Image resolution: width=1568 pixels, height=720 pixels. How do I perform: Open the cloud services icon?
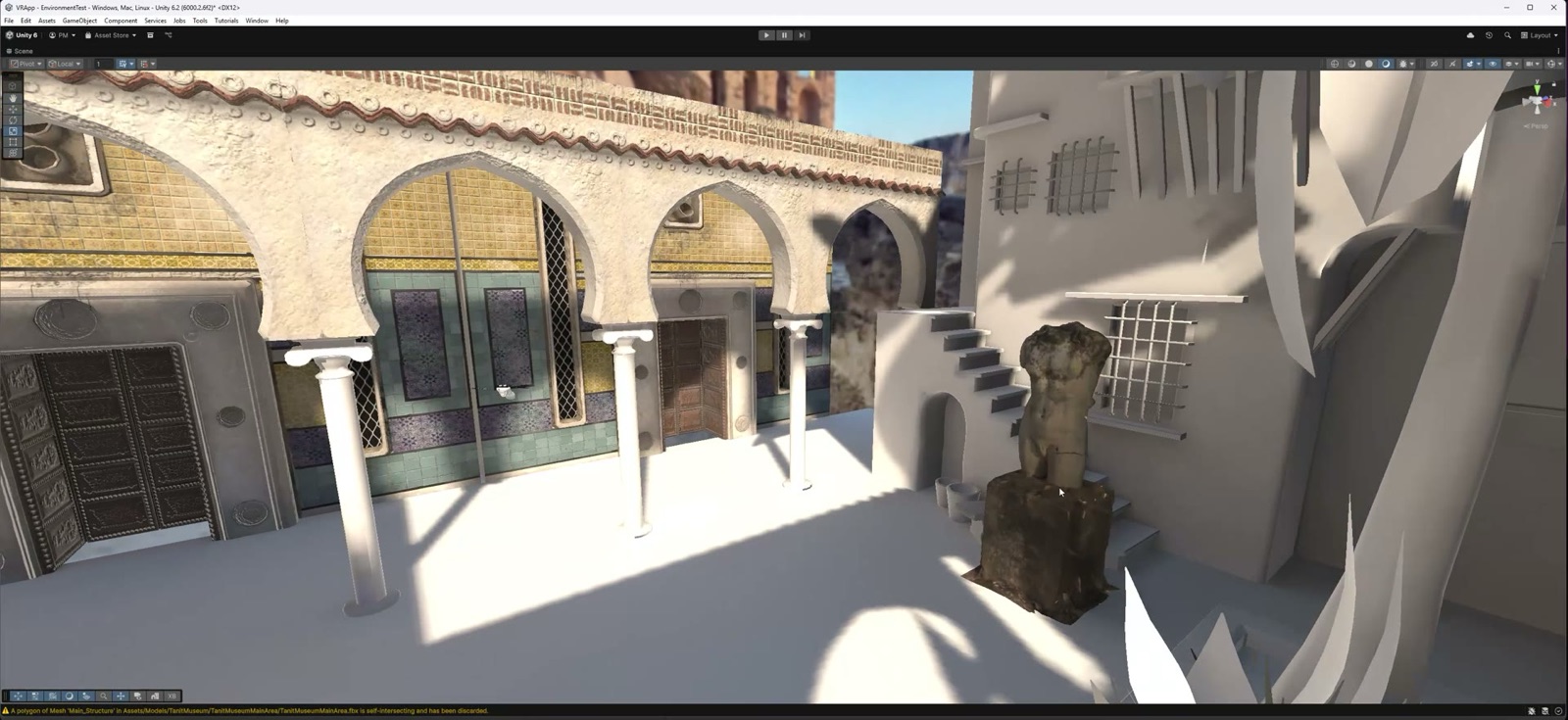point(1470,35)
